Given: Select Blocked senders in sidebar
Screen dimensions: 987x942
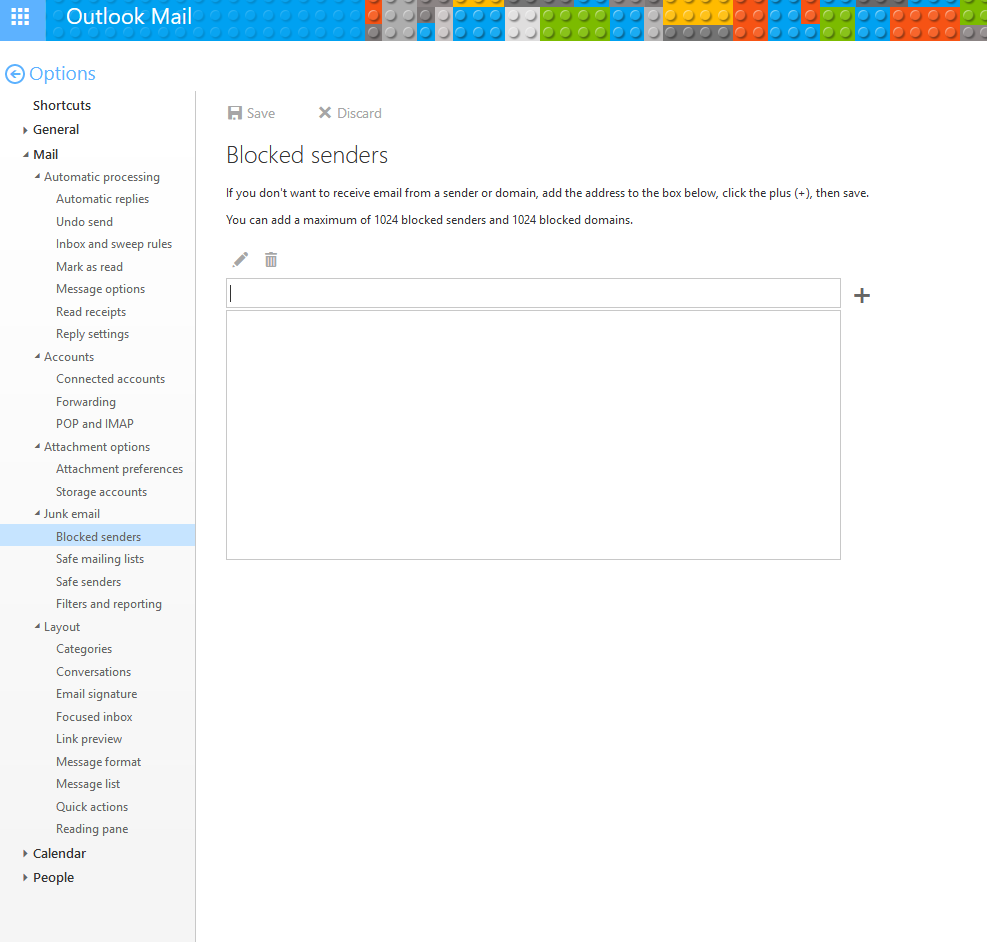Looking at the screenshot, I should click(98, 536).
